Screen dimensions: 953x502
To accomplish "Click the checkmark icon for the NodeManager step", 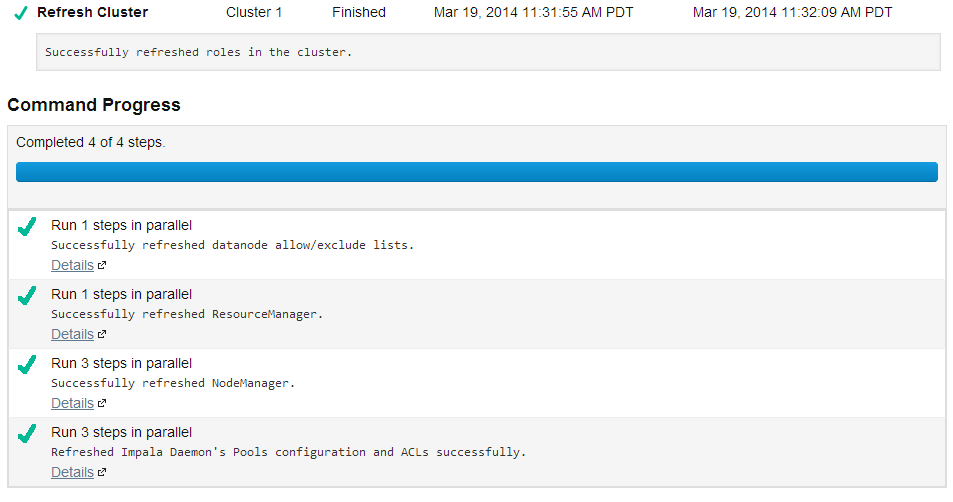I will click(x=27, y=365).
